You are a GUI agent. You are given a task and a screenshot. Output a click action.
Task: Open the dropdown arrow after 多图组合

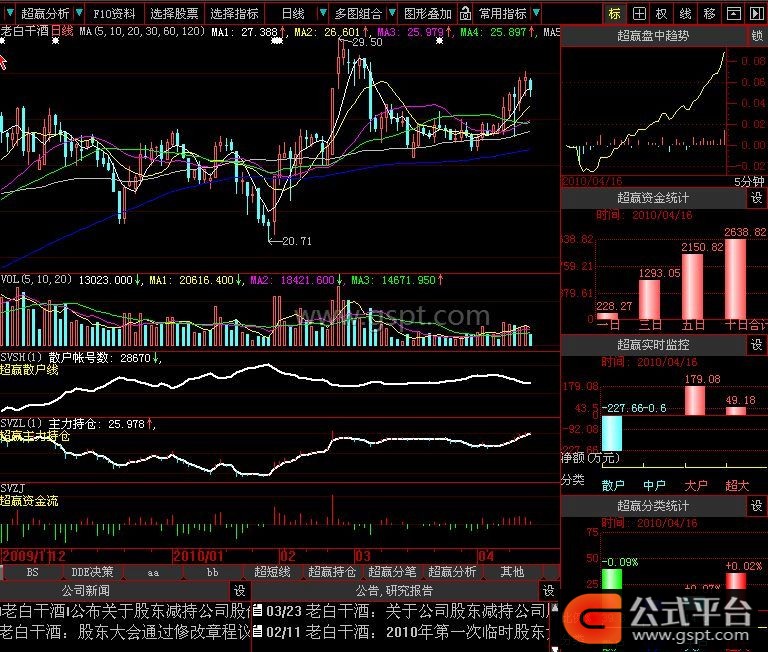(392, 13)
